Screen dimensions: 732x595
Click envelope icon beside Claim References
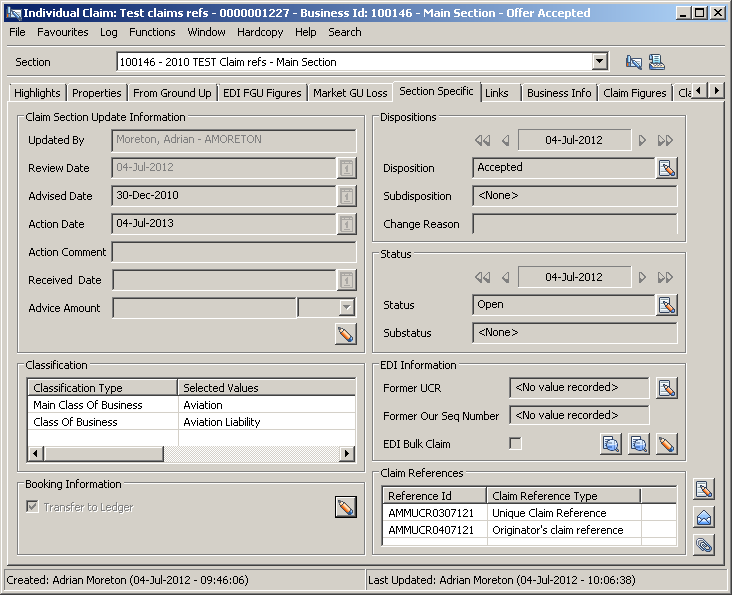coord(704,517)
